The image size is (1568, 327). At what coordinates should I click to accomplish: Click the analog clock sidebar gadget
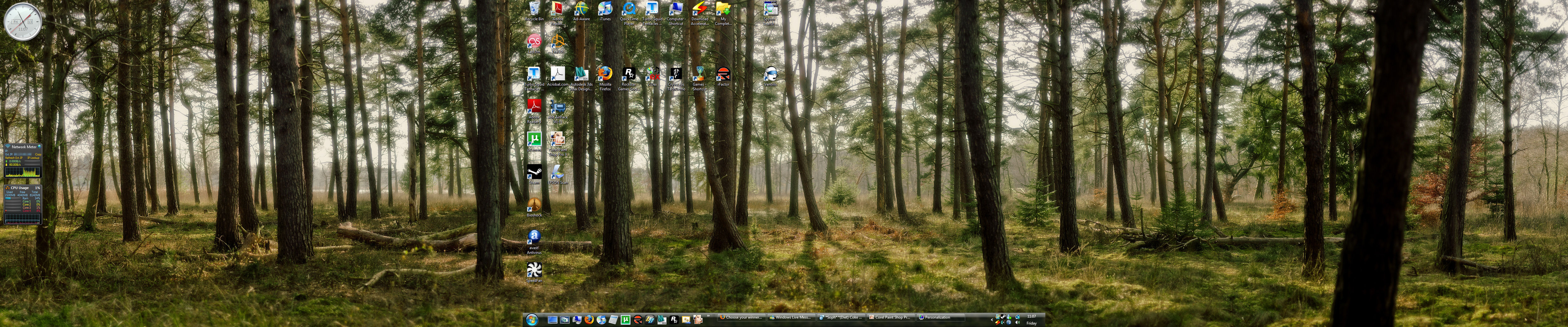pos(22,21)
